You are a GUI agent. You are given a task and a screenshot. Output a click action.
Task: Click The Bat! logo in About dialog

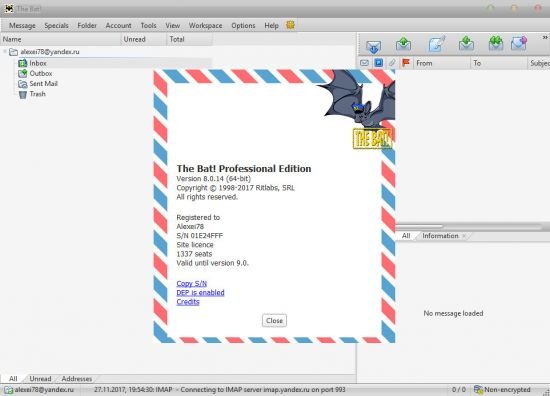click(x=372, y=139)
